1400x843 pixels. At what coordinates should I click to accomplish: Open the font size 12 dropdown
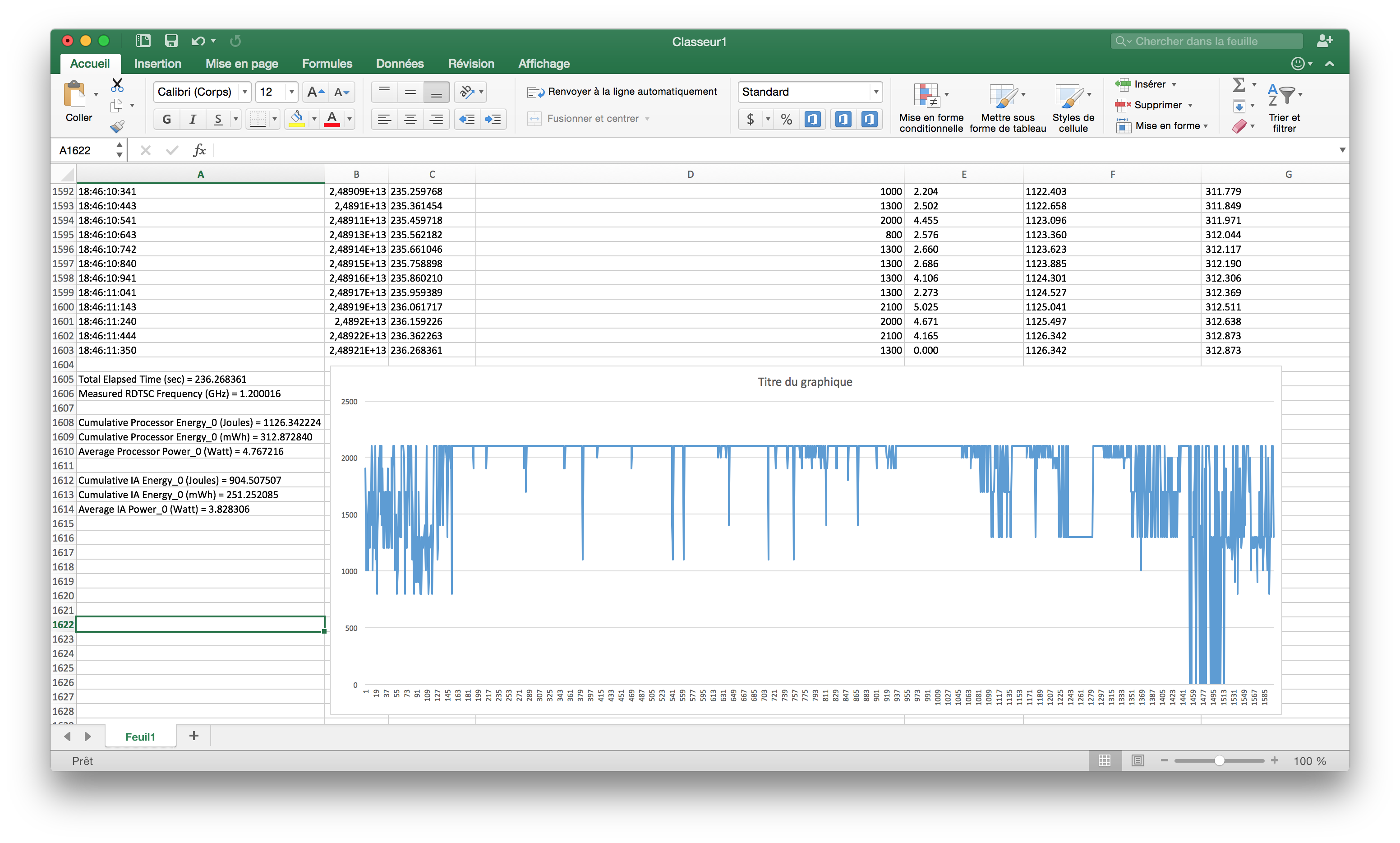tap(291, 92)
